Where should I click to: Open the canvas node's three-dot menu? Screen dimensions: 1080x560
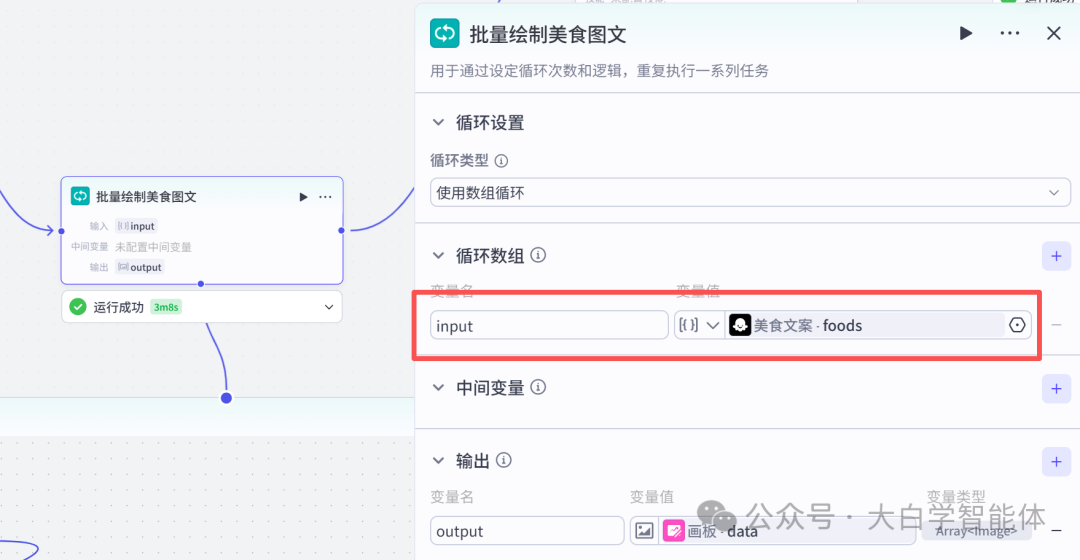325,197
